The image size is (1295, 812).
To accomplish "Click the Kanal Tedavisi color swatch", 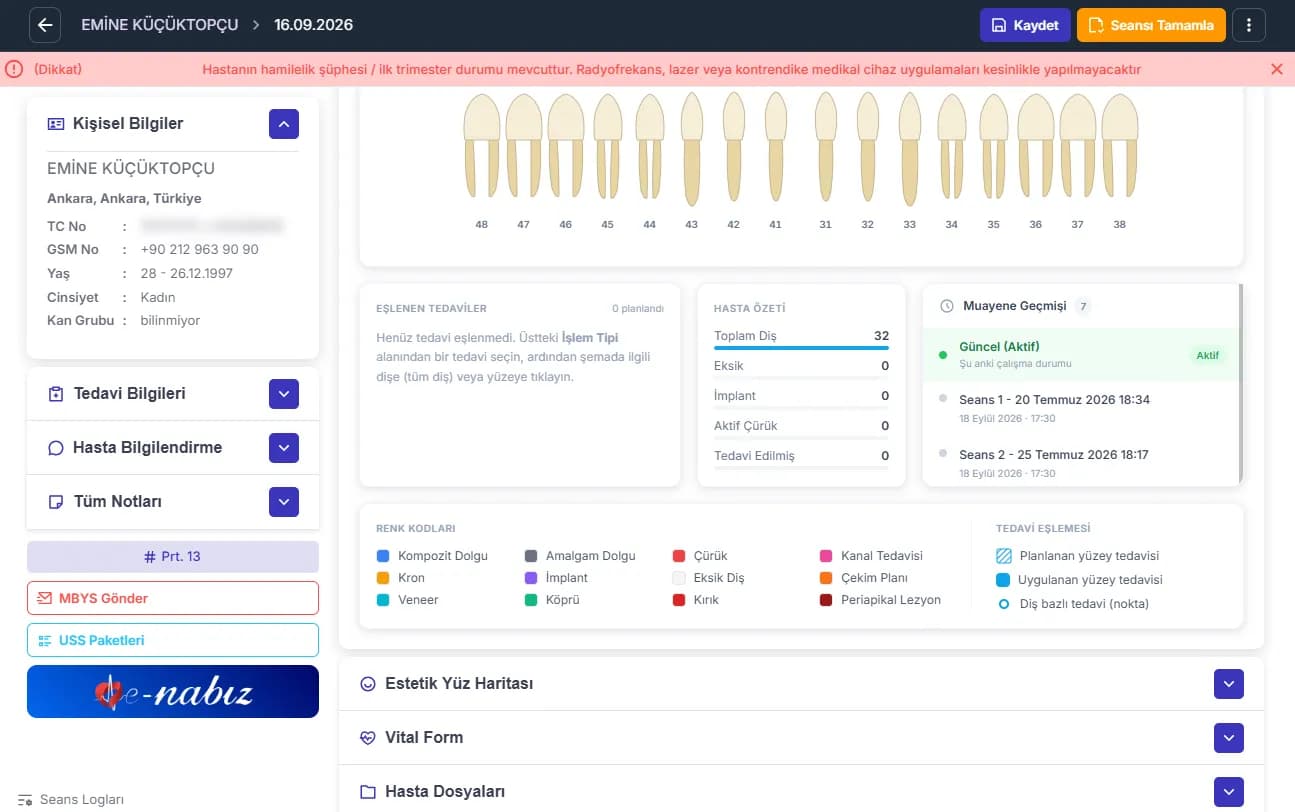I will click(826, 556).
